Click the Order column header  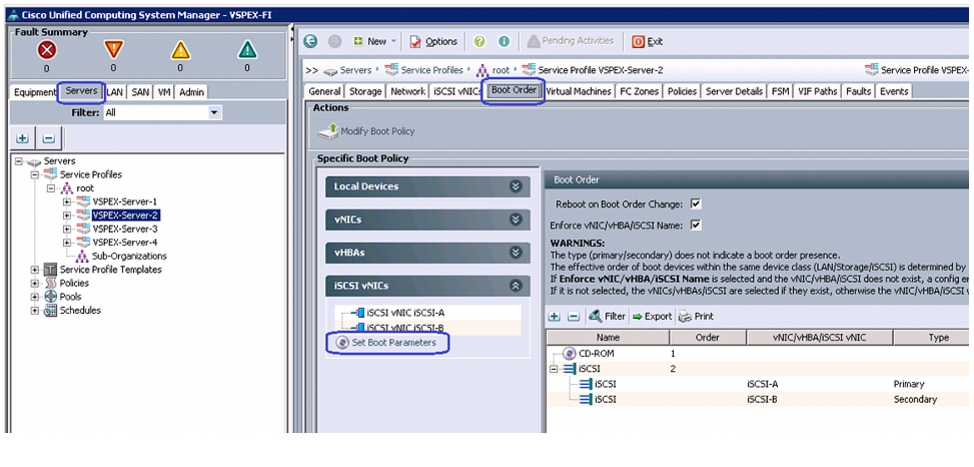click(708, 338)
